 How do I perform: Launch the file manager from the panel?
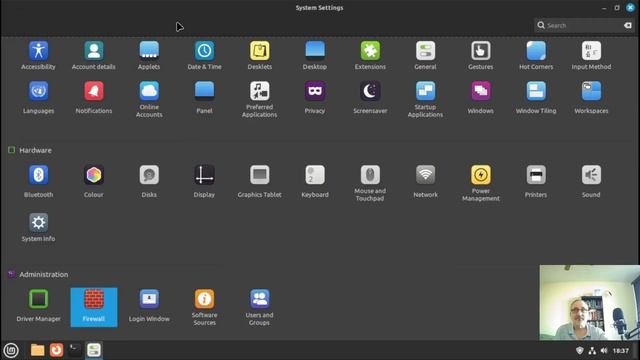coord(38,350)
